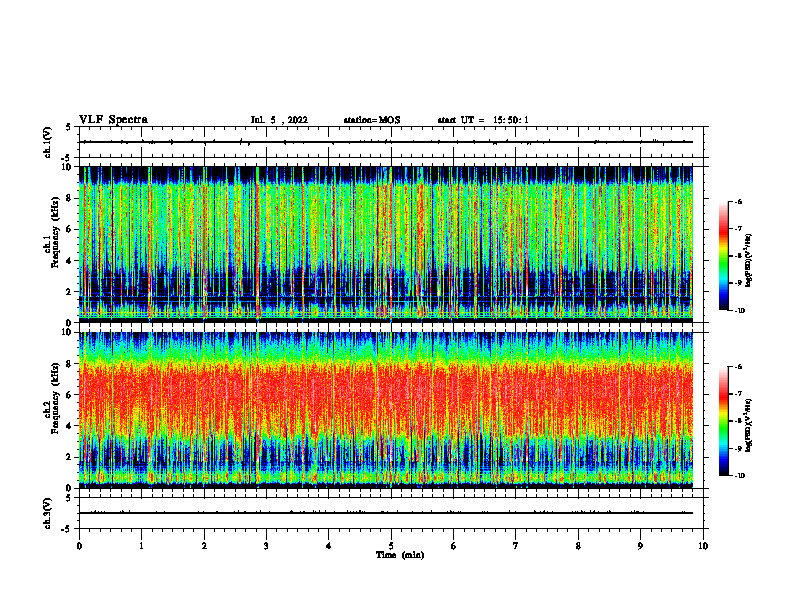This screenshot has width=792, height=612.
Task: Click inside the ch.1 spectrogram panel
Action: click(x=386, y=244)
